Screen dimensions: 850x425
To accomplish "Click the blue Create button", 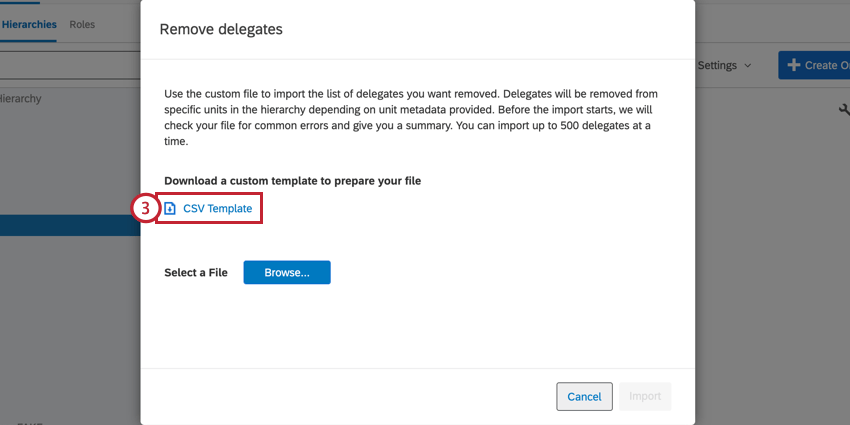I will (814, 65).
